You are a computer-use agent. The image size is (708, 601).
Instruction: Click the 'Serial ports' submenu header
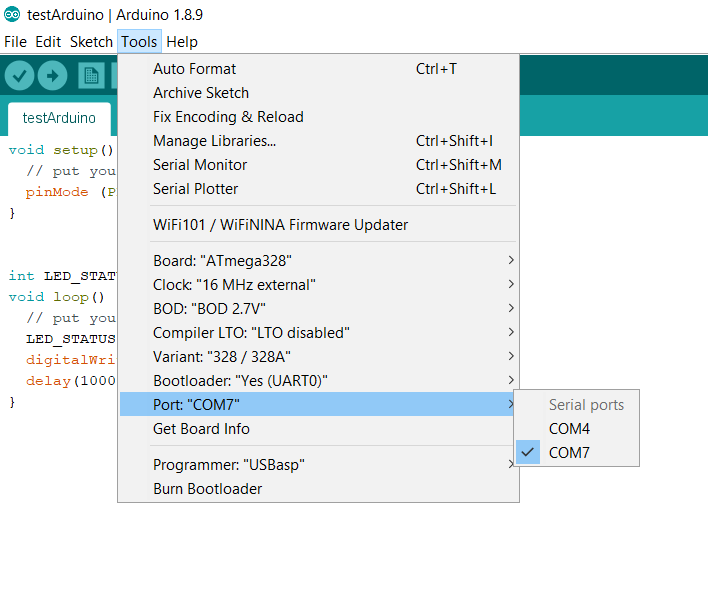click(586, 405)
